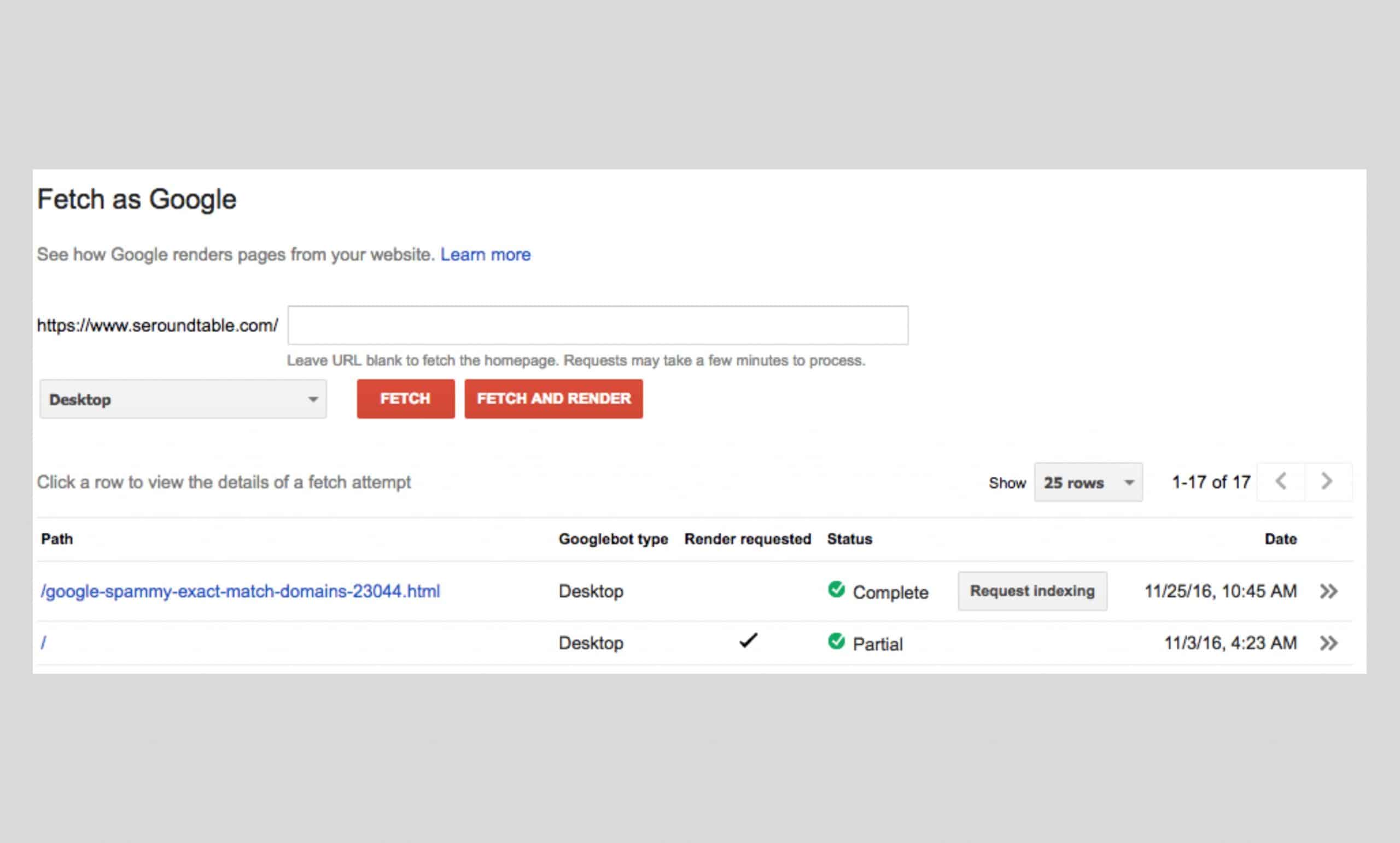Image resolution: width=1400 pixels, height=843 pixels.
Task: Click the Request indexing button
Action: tap(1032, 591)
